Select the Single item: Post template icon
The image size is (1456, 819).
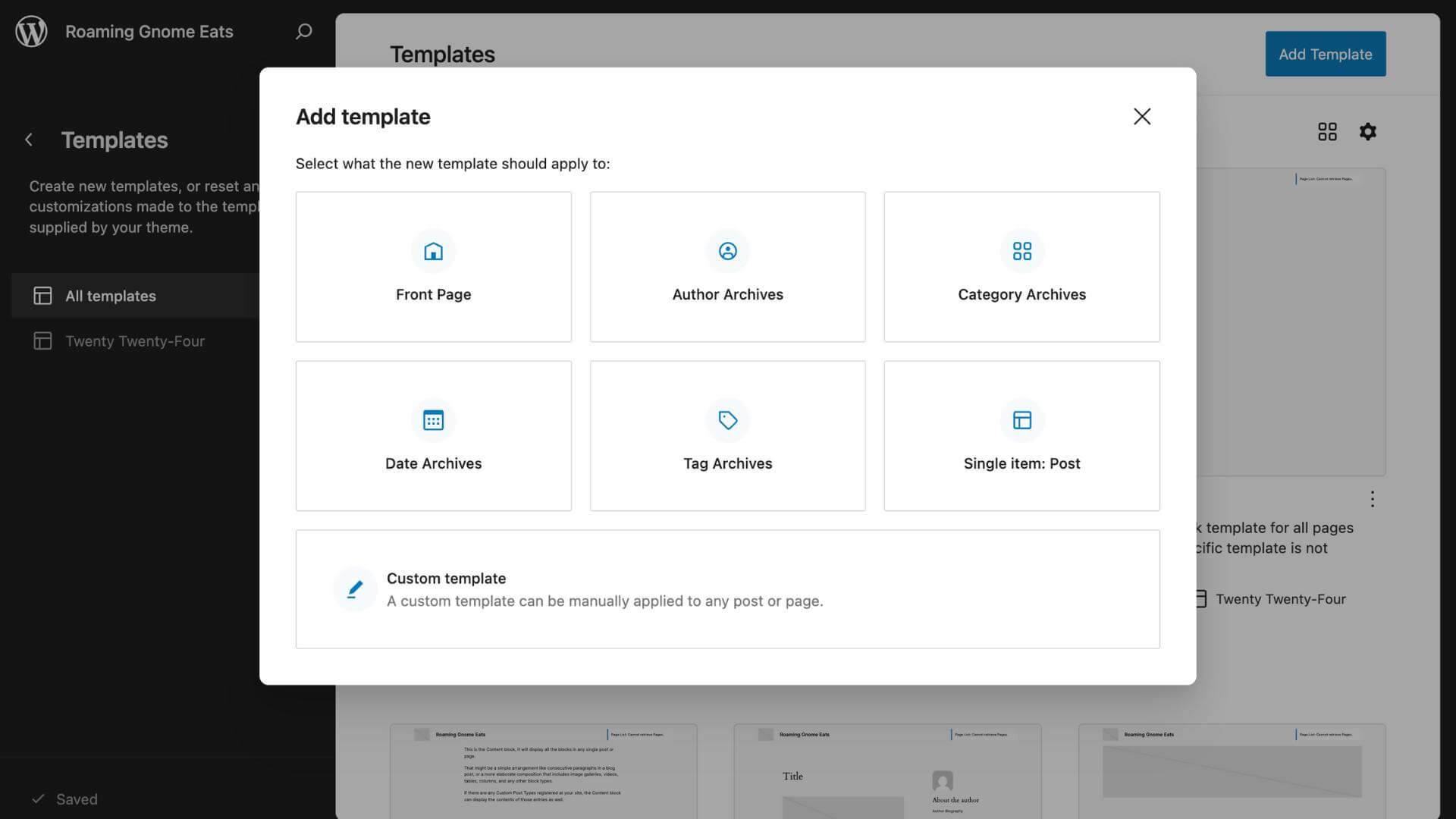pos(1021,420)
